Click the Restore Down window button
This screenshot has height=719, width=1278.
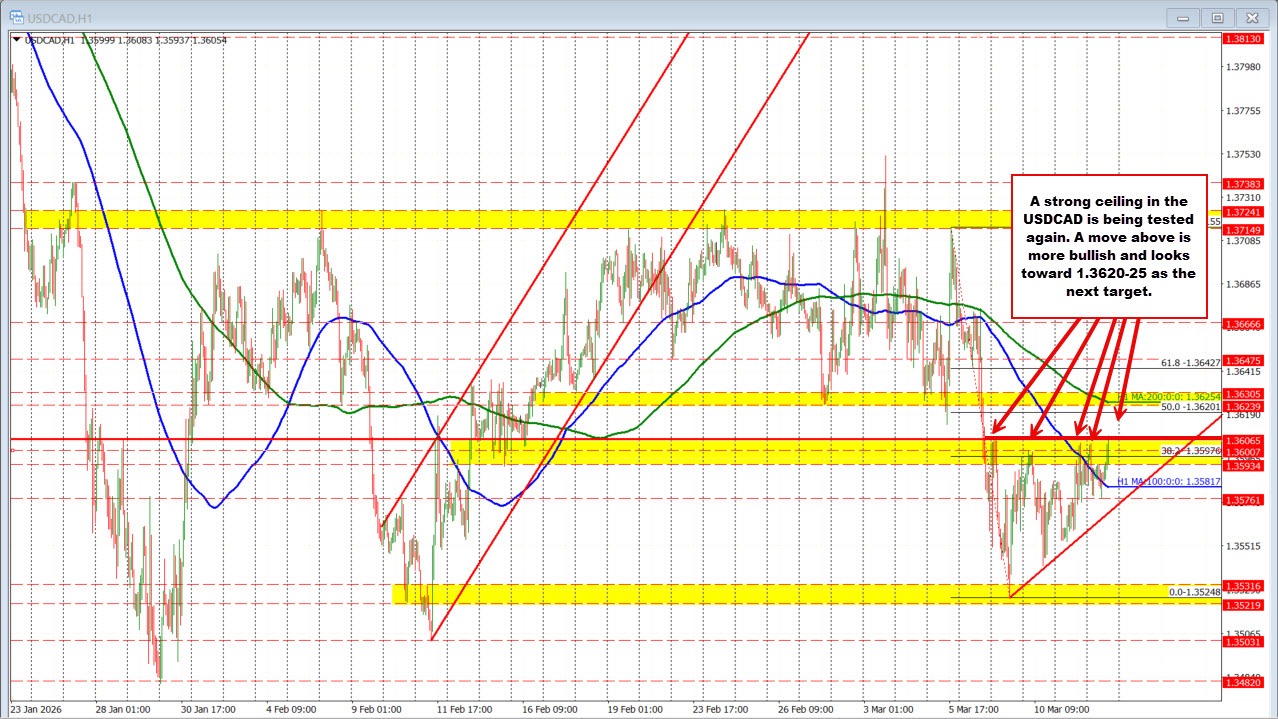1216,17
